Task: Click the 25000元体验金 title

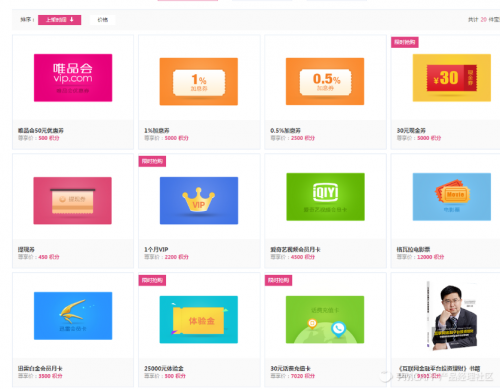Action: click(x=164, y=368)
